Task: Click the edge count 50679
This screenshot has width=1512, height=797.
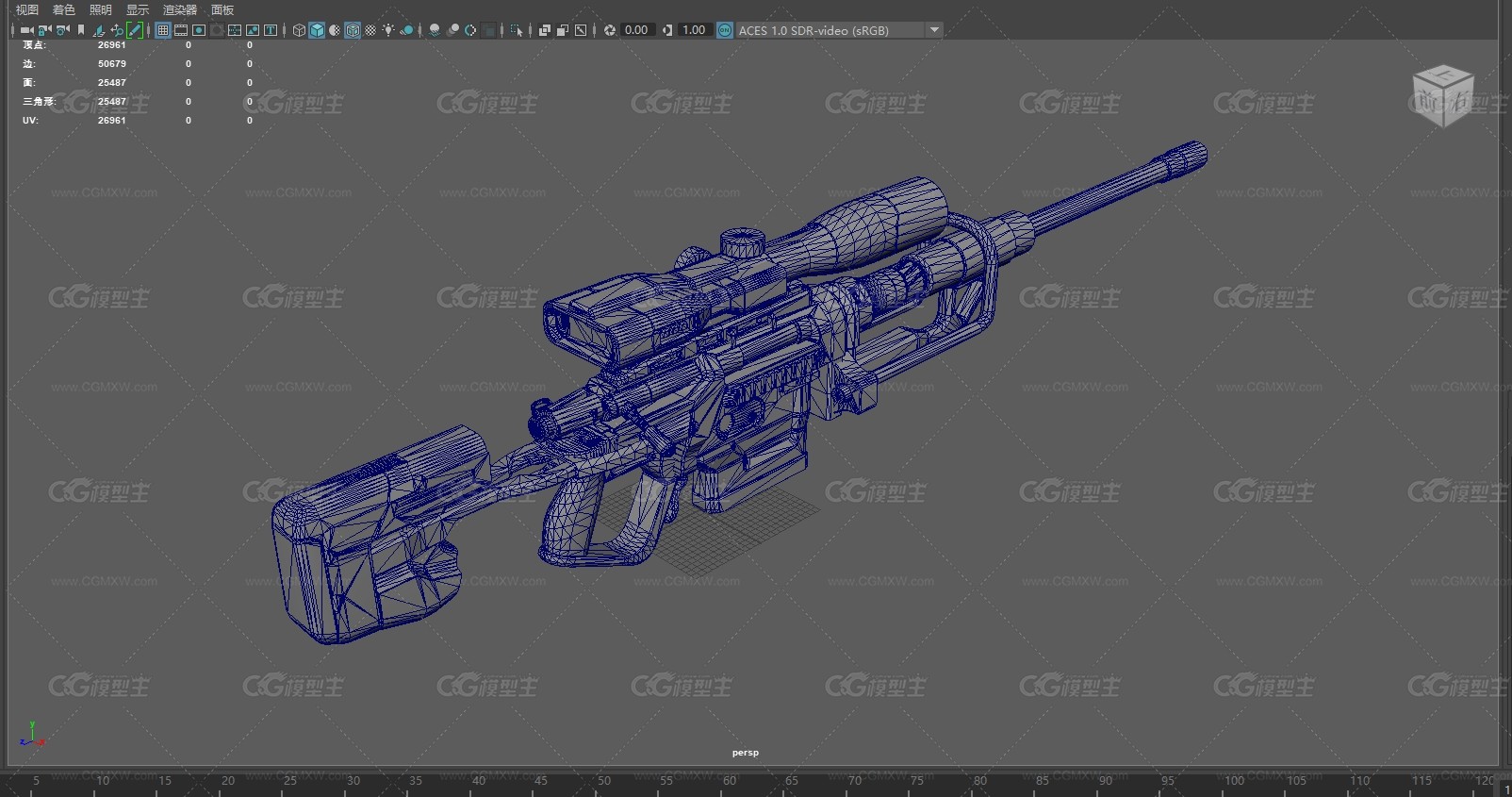Action: (111, 64)
